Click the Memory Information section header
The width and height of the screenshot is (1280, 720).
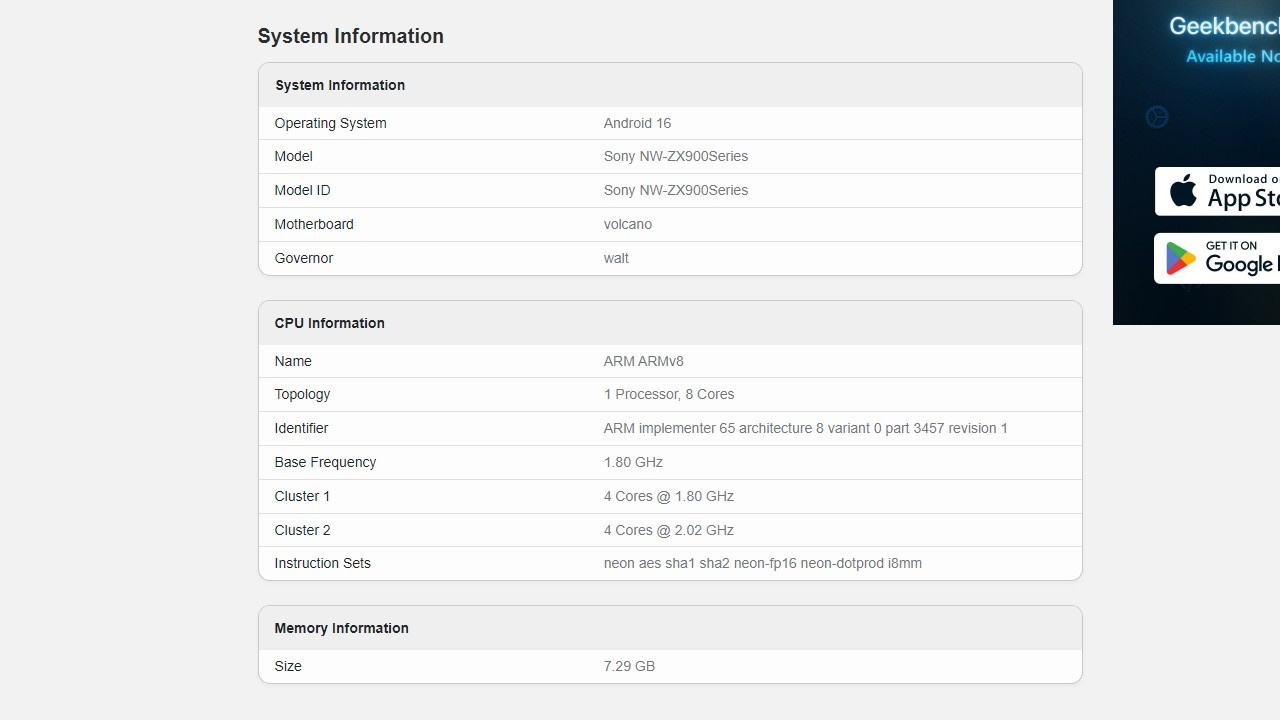(341, 628)
